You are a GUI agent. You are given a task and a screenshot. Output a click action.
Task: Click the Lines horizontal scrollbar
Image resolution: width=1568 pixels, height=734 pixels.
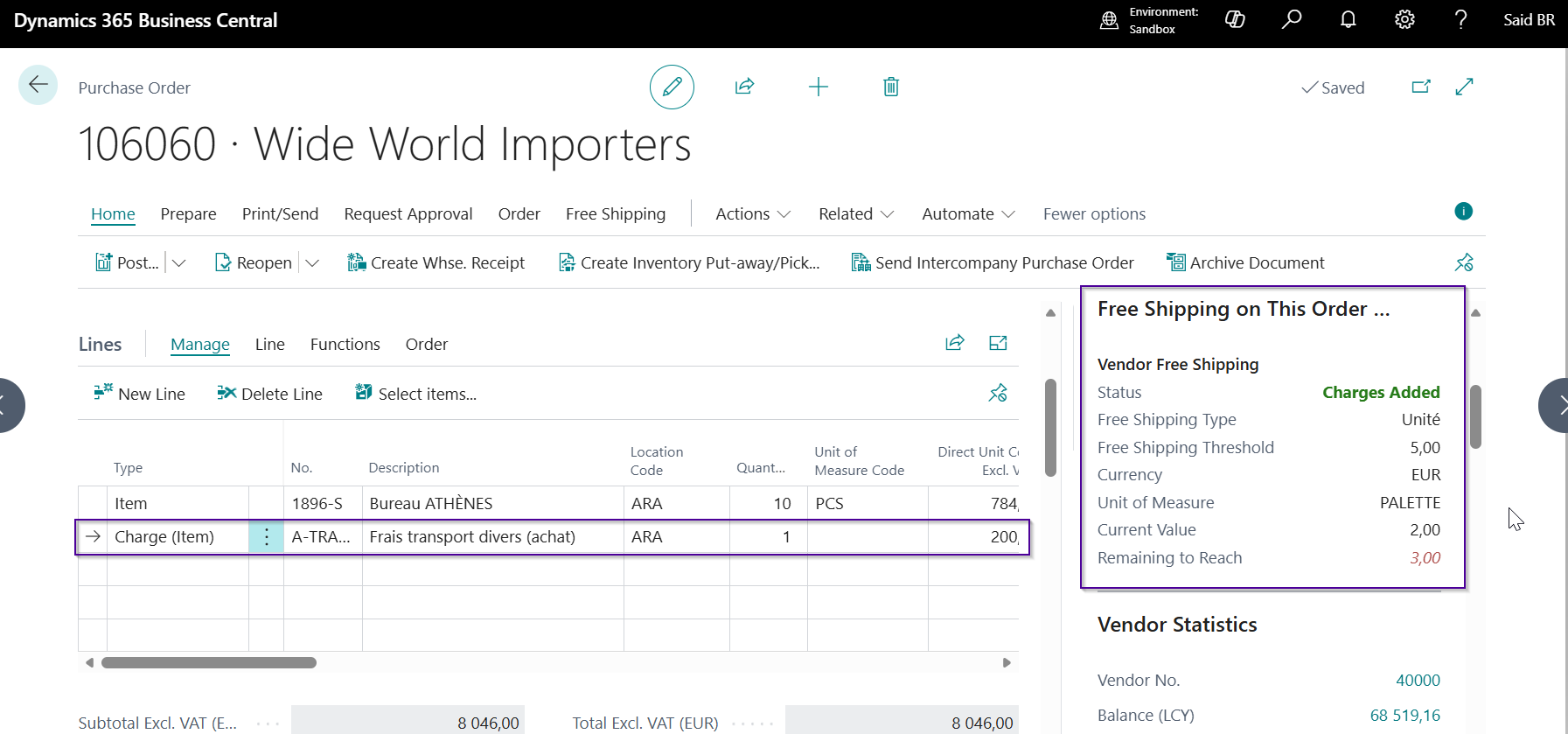(x=208, y=662)
